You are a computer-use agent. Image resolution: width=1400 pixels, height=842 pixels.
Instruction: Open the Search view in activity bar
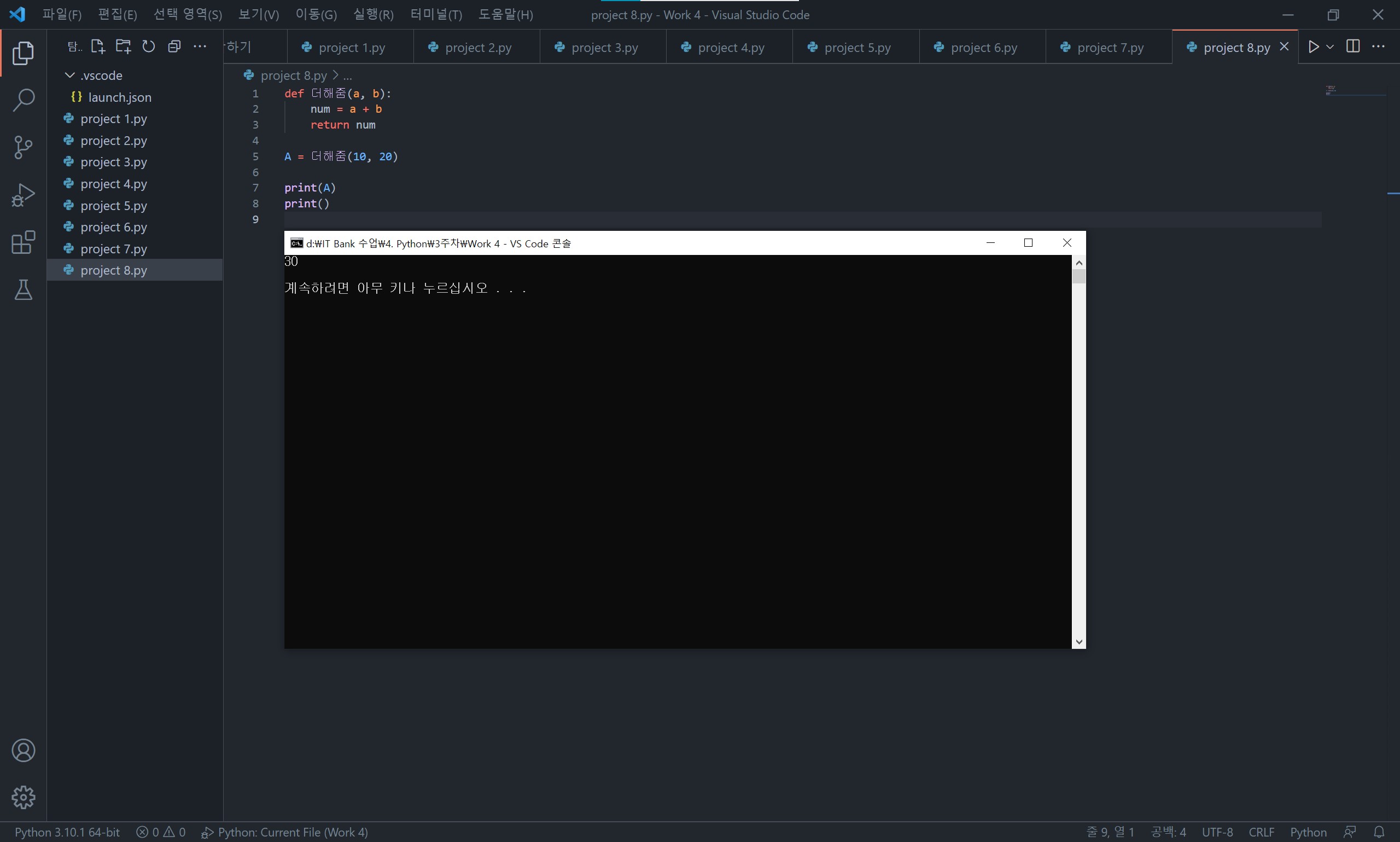pos(24,100)
